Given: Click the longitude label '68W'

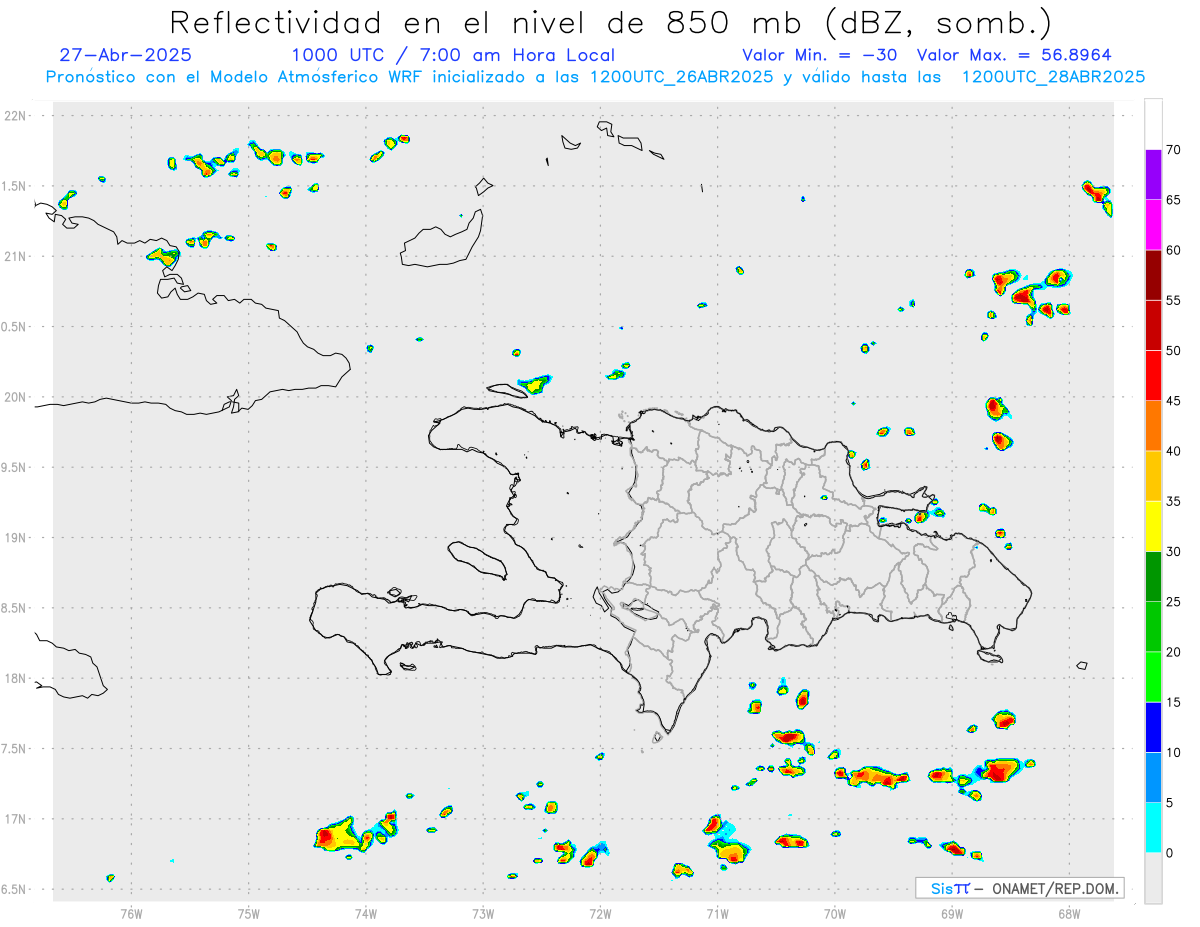Looking at the screenshot, I should tap(1069, 913).
